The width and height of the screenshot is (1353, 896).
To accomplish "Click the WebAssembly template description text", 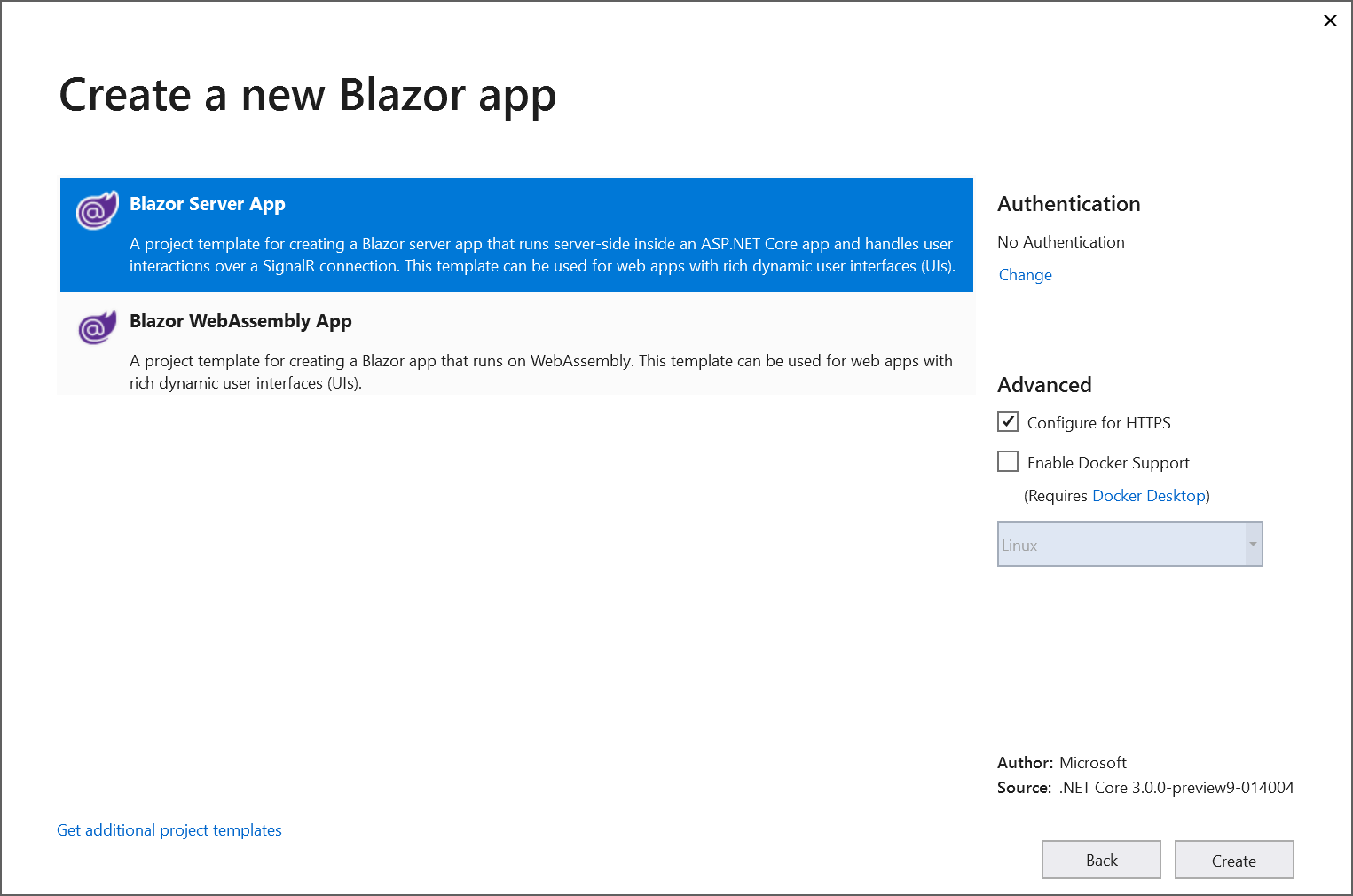I will click(540, 372).
